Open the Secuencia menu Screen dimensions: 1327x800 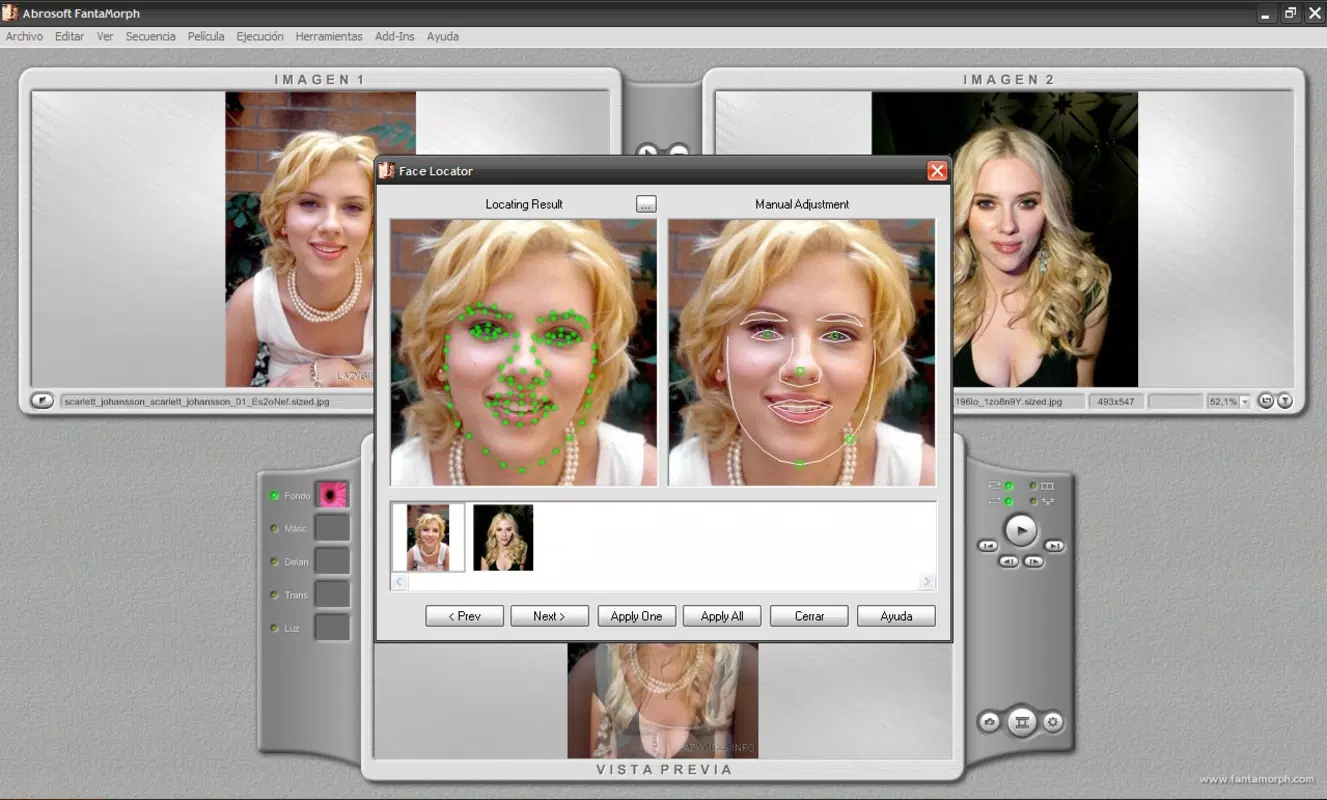pos(150,36)
